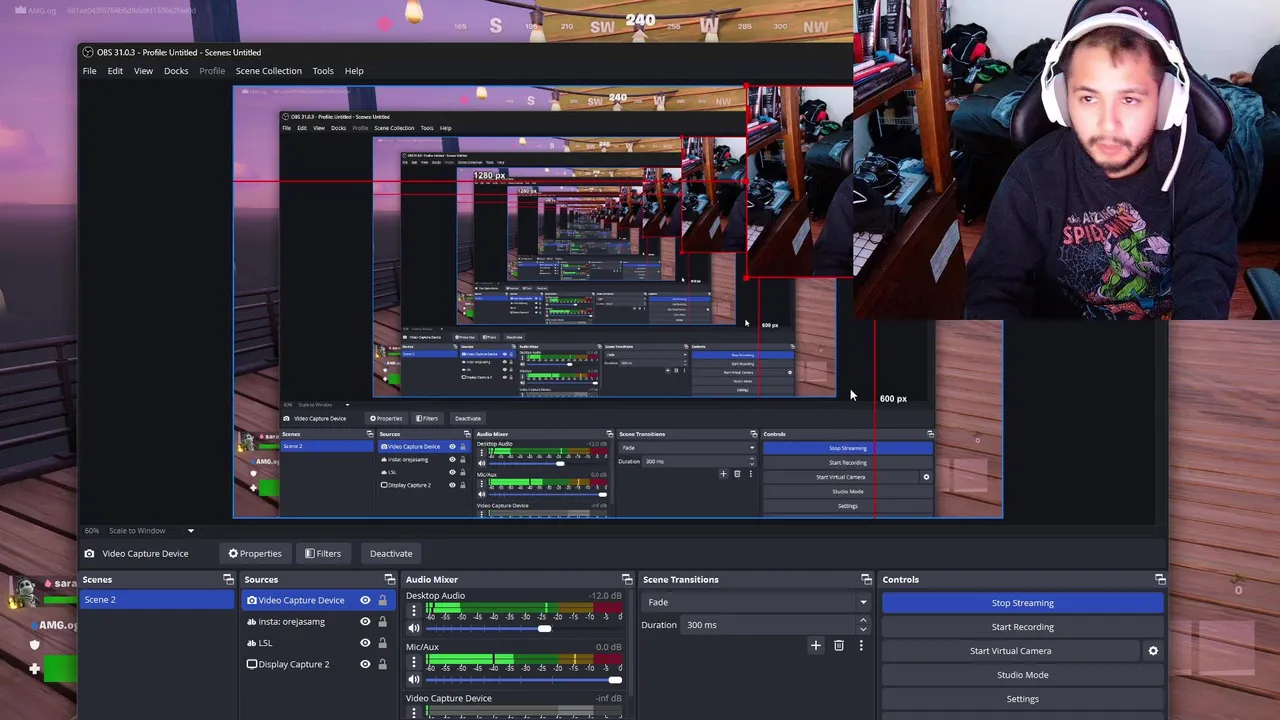Hide the insta: orejasamg source
The image size is (1280, 720).
click(365, 622)
